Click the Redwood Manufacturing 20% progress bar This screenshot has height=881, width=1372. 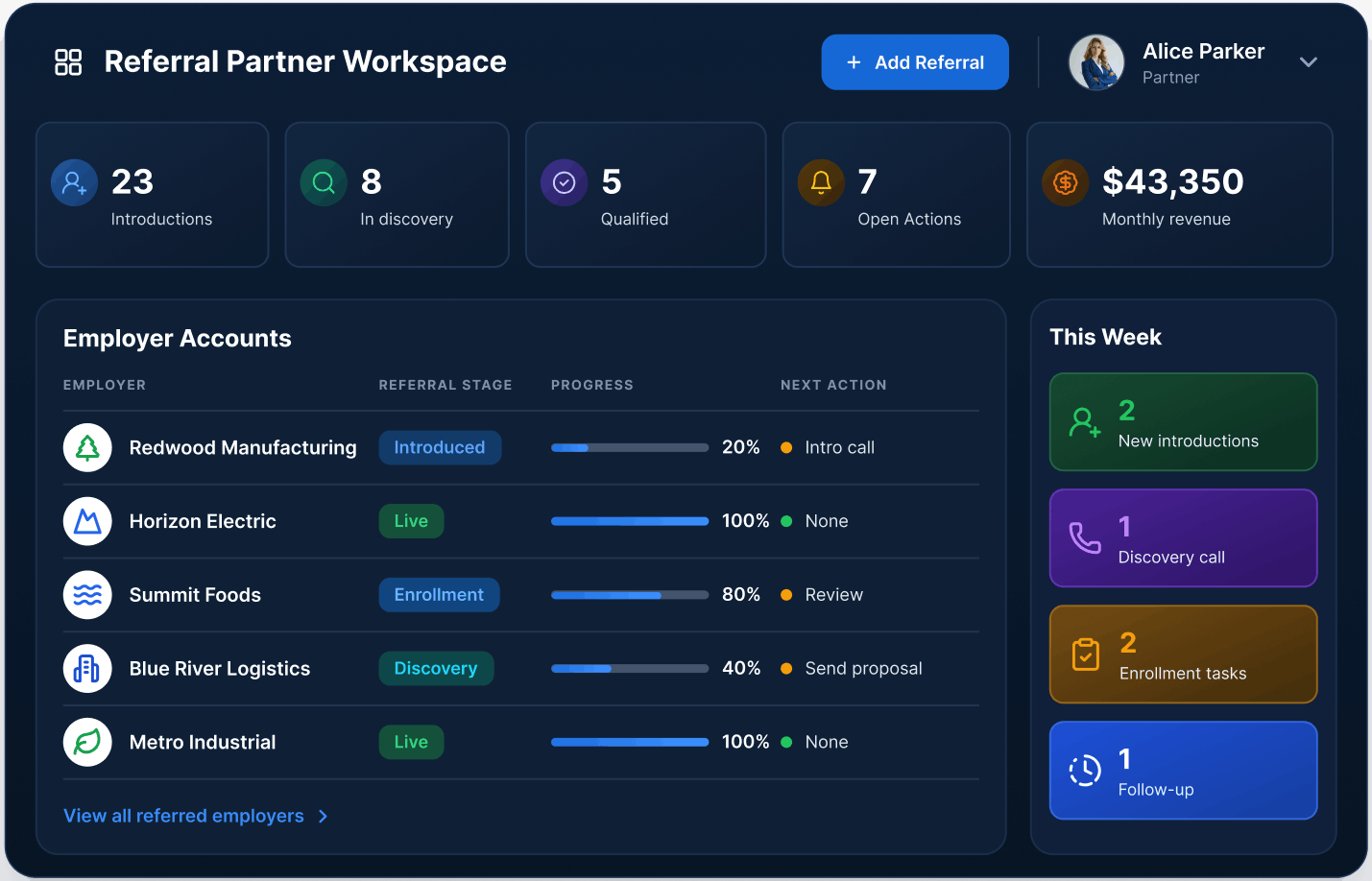(630, 448)
